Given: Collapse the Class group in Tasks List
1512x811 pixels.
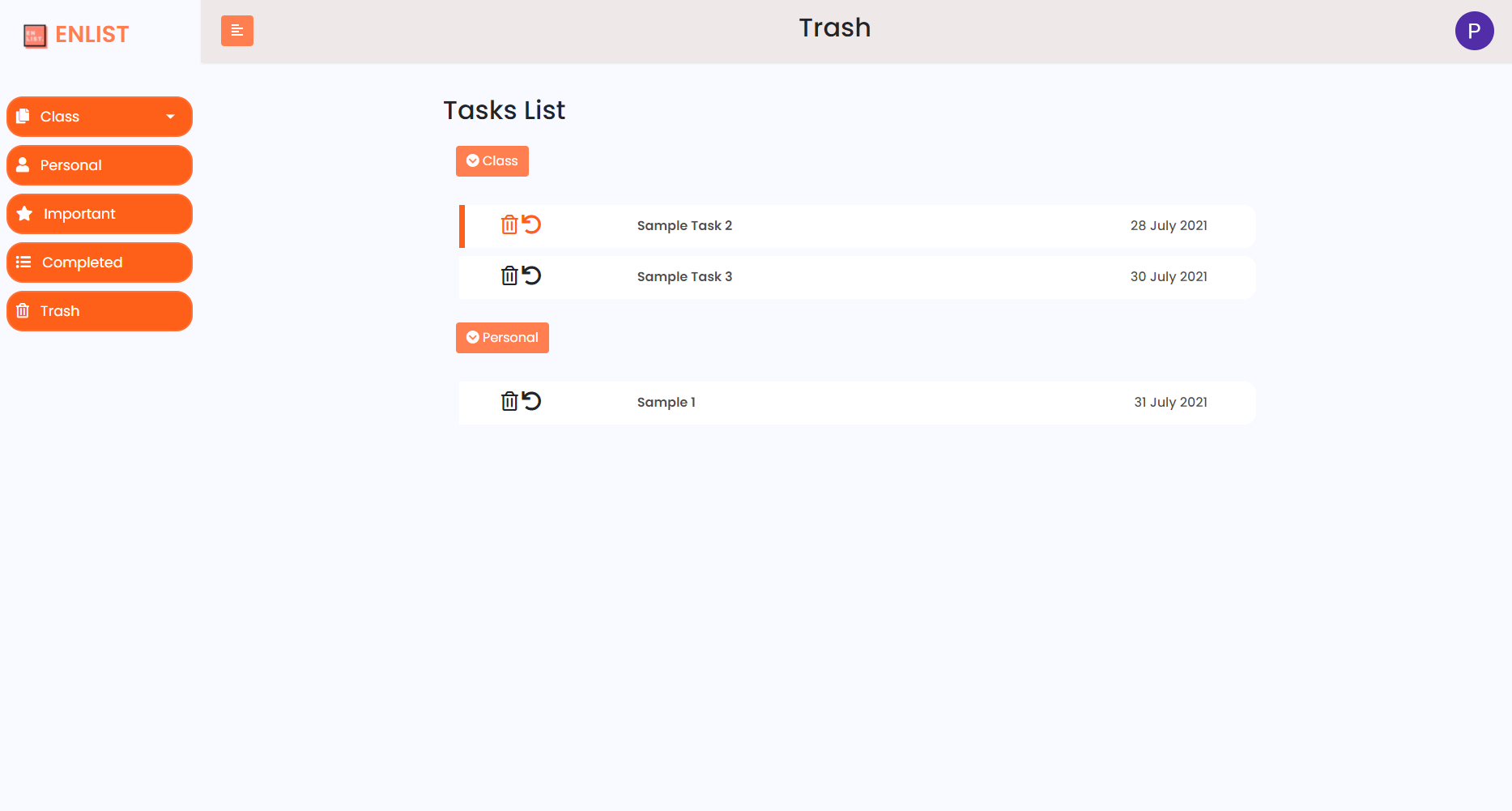Looking at the screenshot, I should [492, 161].
